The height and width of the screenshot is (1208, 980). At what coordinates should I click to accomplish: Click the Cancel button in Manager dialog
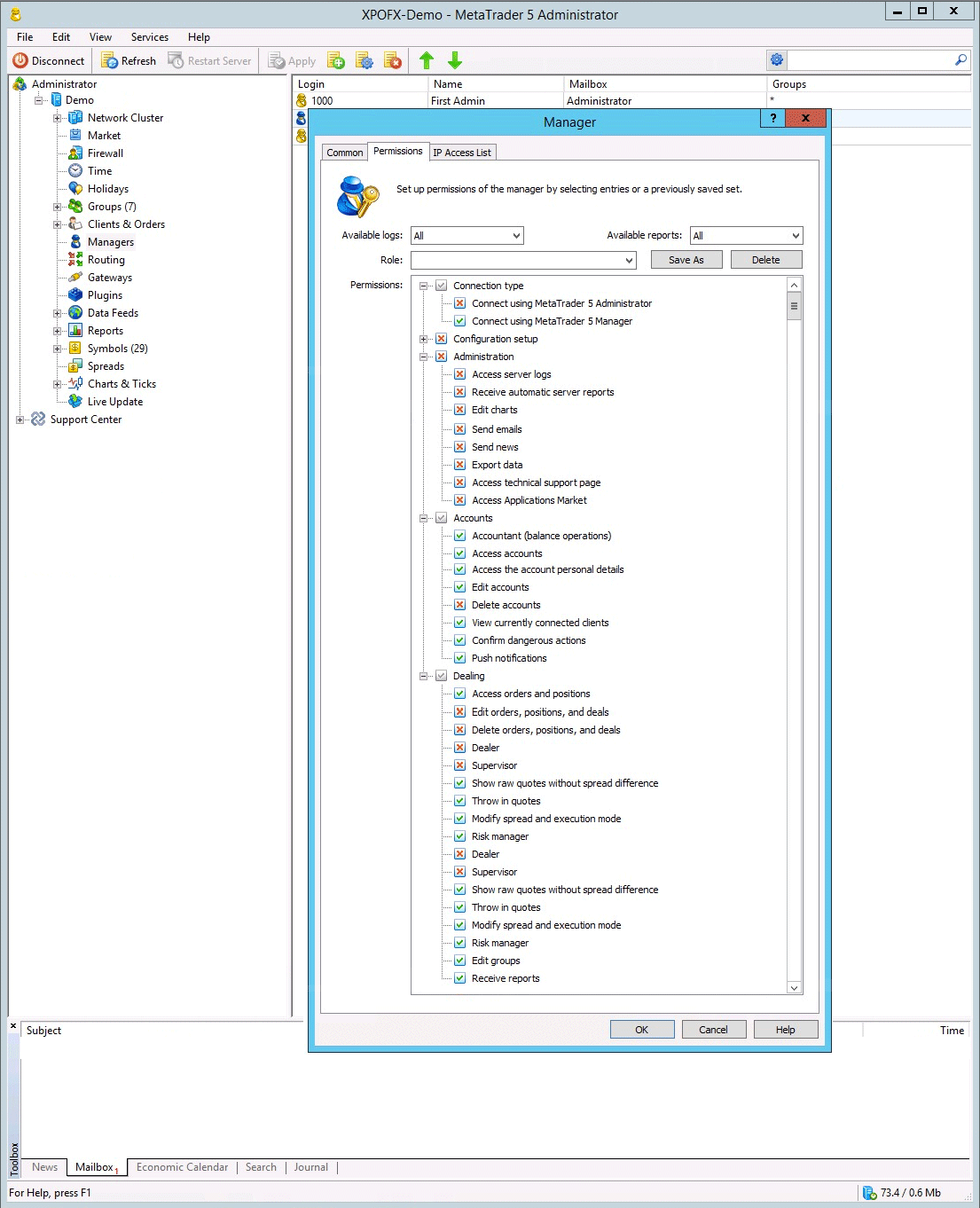713,1029
